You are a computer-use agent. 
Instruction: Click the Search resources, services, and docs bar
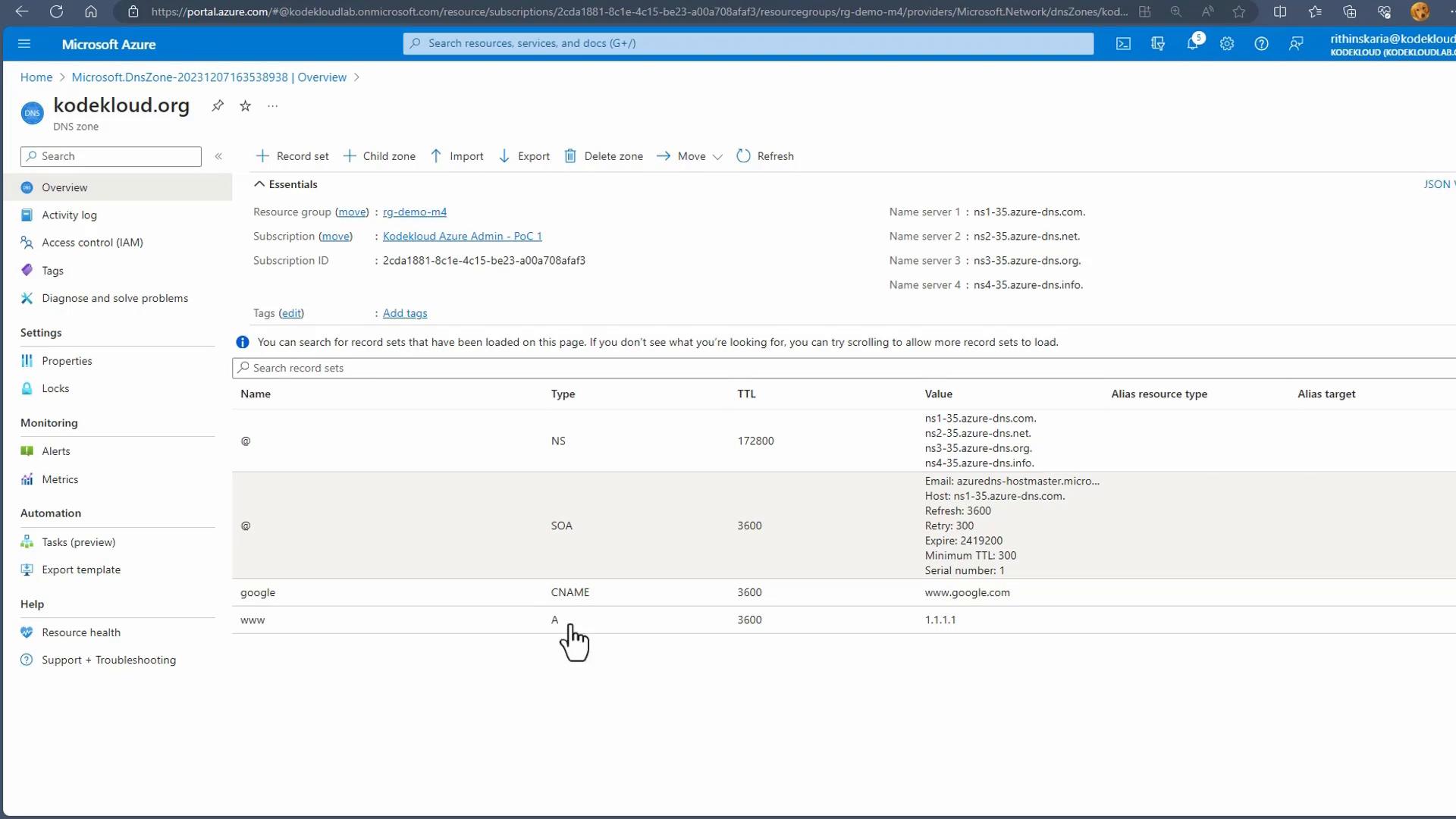[748, 43]
